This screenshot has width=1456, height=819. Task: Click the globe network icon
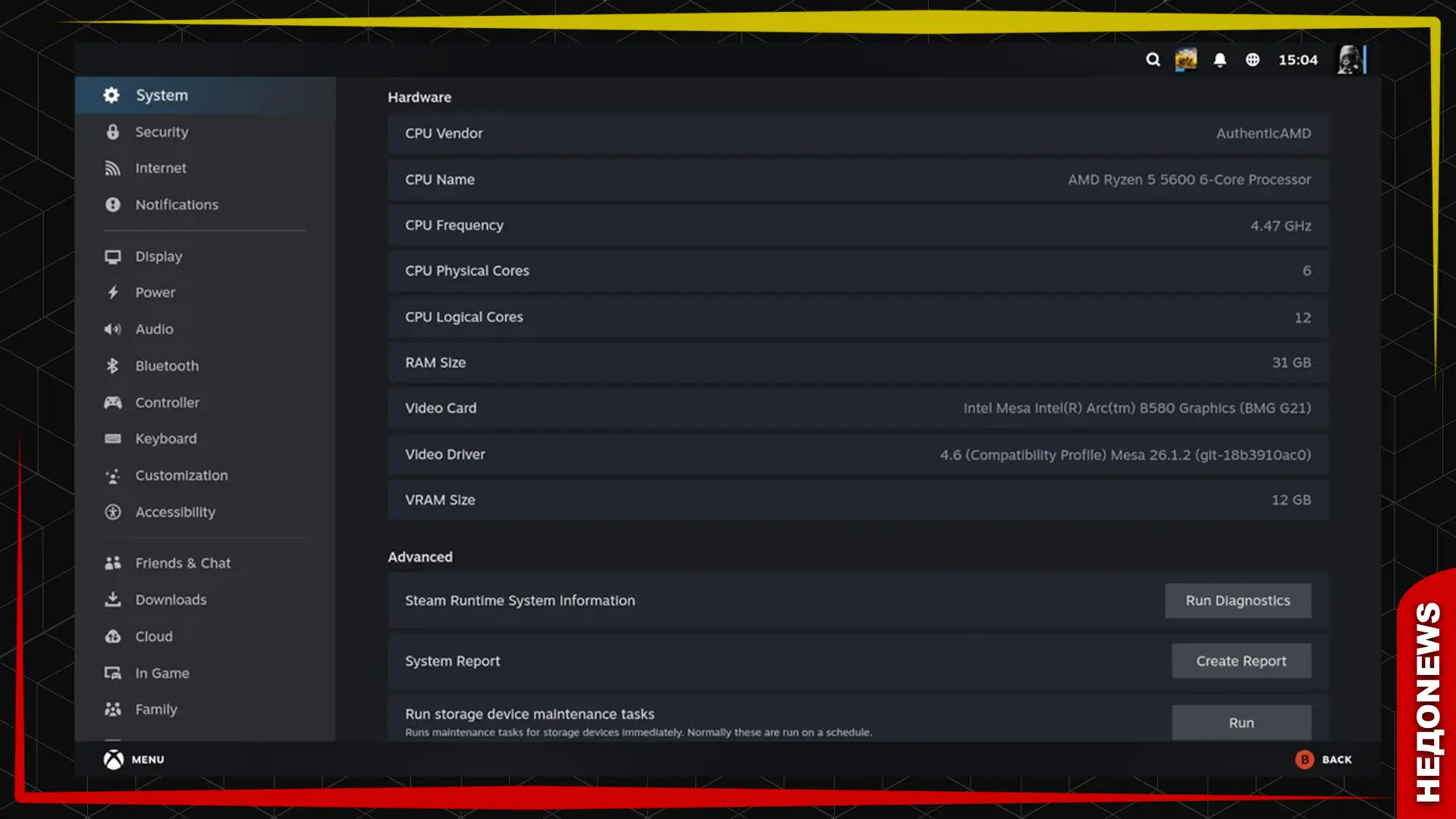click(1253, 60)
